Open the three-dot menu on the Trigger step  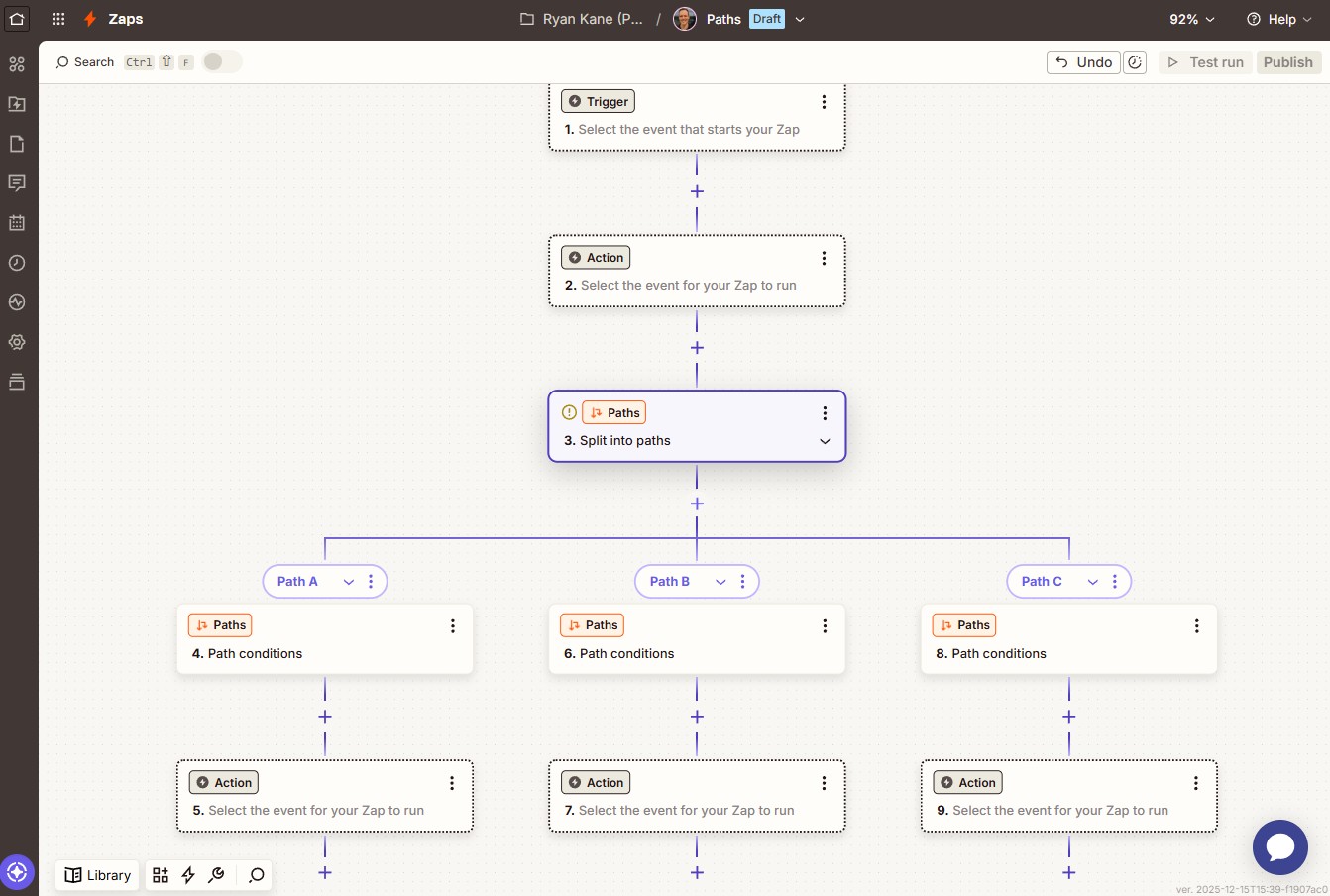pyautogui.click(x=824, y=101)
